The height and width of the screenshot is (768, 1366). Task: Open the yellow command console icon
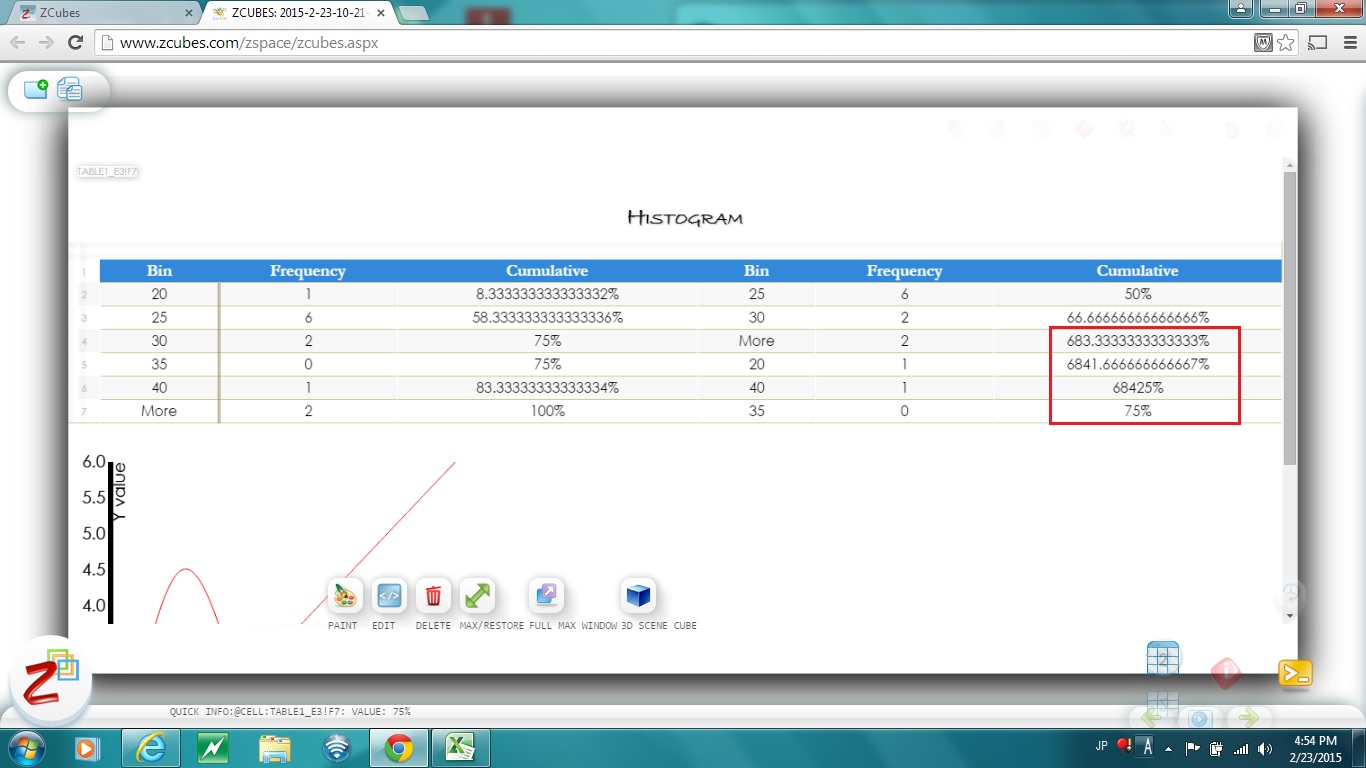click(1295, 674)
